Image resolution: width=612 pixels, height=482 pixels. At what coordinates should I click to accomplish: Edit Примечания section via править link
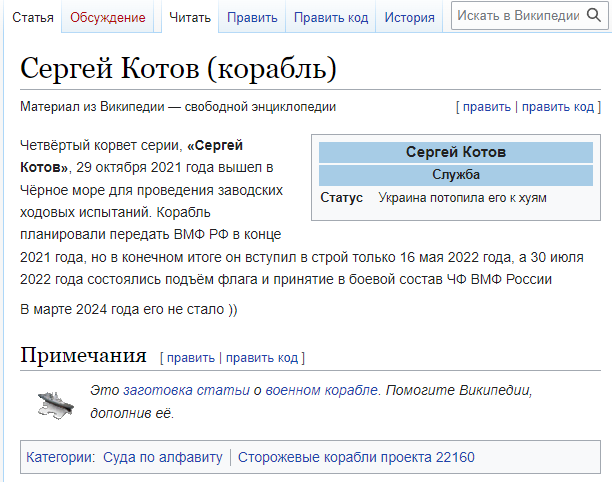click(190, 357)
